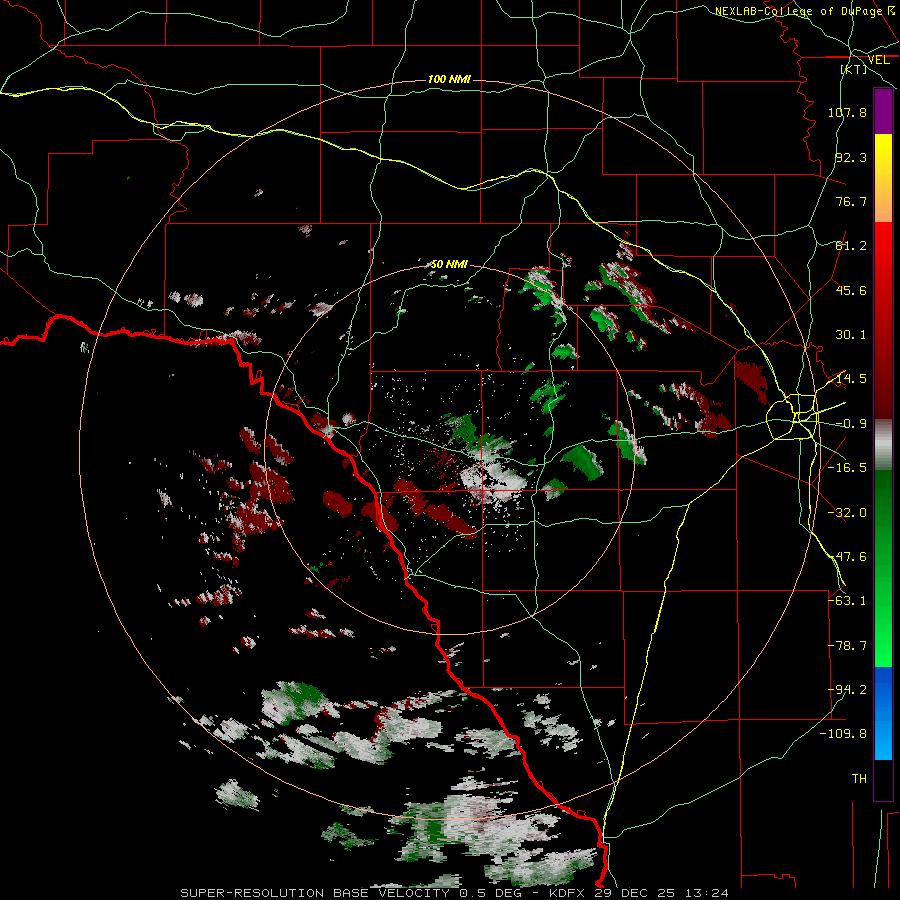The image size is (900, 900).
Task: Click the '100 NMI' range ring label
Action: point(449,79)
